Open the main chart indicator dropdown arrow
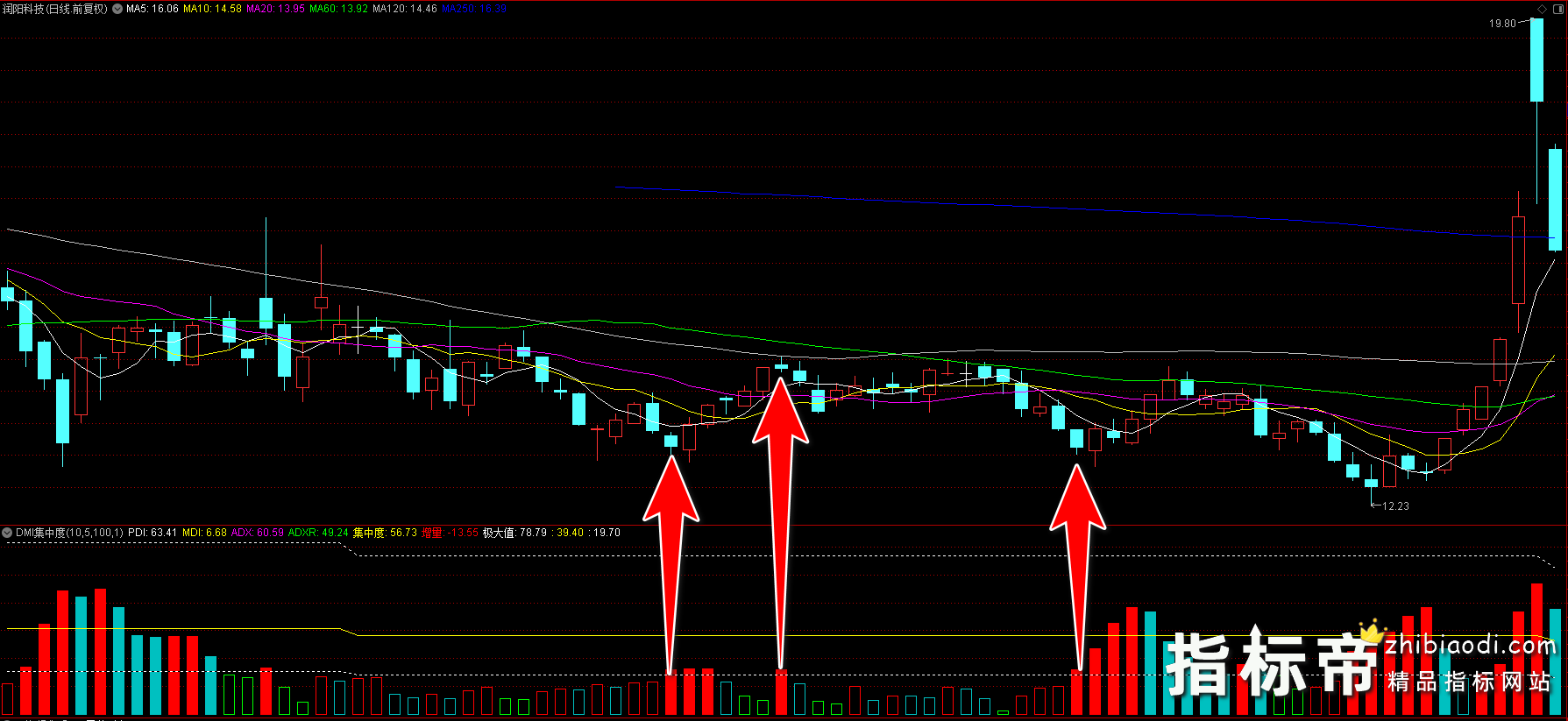This screenshot has height=721, width=1568. (x=117, y=9)
